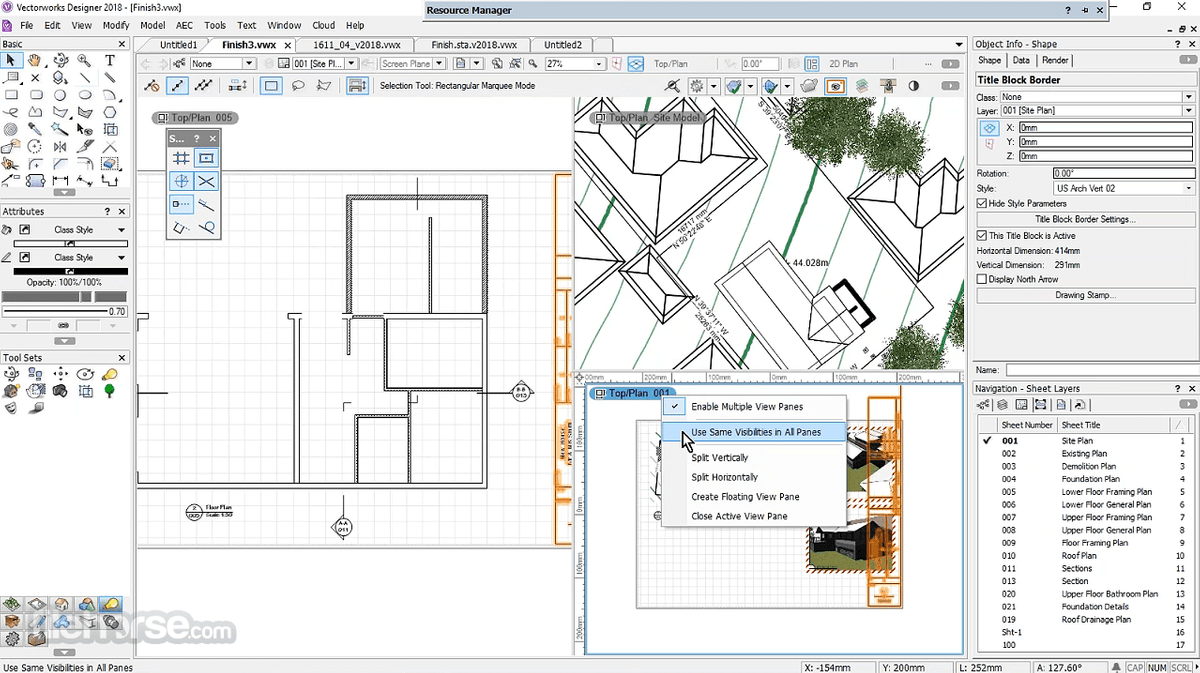1200x673 pixels.
Task: Open Title Block Border Settings
Action: click(x=1084, y=219)
